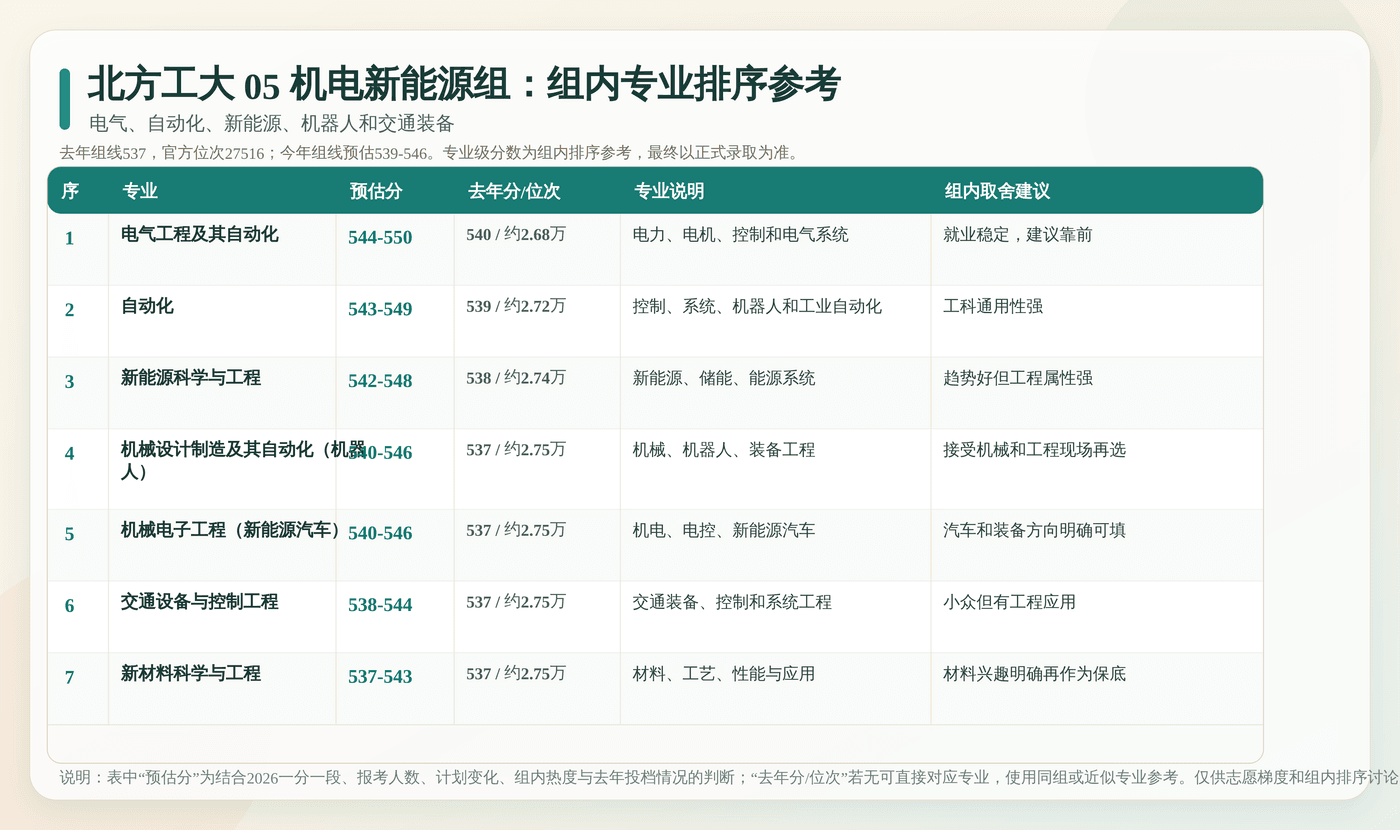The height and width of the screenshot is (830, 1400).
Task: Click description 交通装备、控制和系统工程
Action: tap(732, 602)
